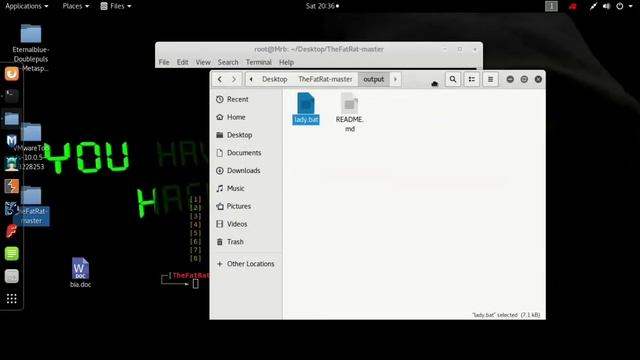Select the output path bar segment
Image resolution: width=640 pixels, height=360 pixels.
click(373, 79)
